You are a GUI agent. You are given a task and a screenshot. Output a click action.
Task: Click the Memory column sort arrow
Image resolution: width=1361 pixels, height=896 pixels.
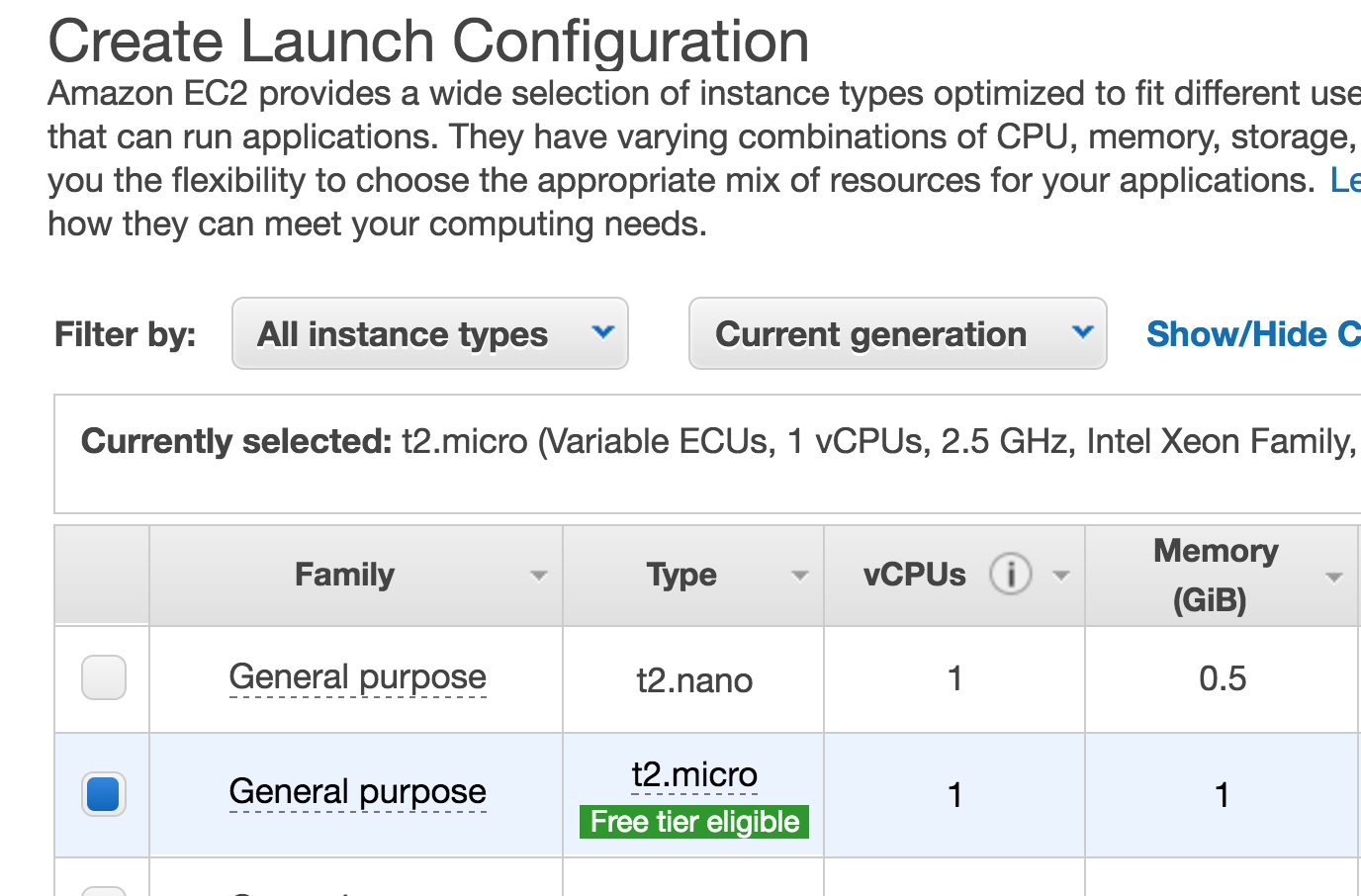click(x=1333, y=578)
